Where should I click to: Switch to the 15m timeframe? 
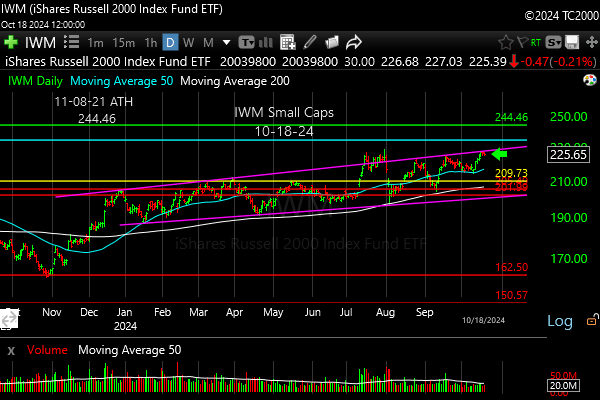(x=124, y=43)
